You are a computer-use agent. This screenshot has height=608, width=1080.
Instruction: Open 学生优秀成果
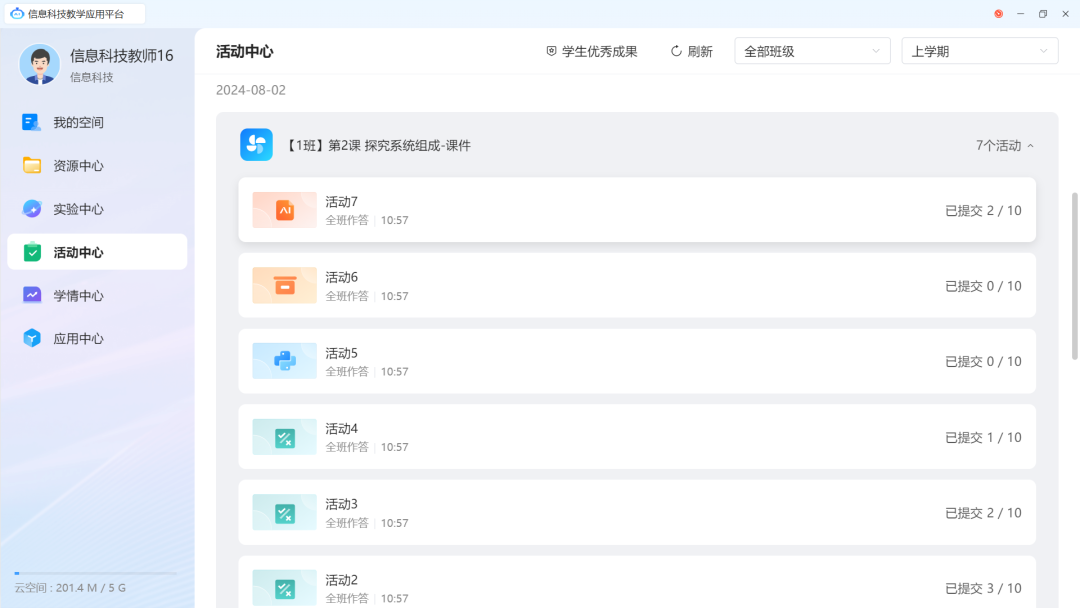click(x=592, y=51)
